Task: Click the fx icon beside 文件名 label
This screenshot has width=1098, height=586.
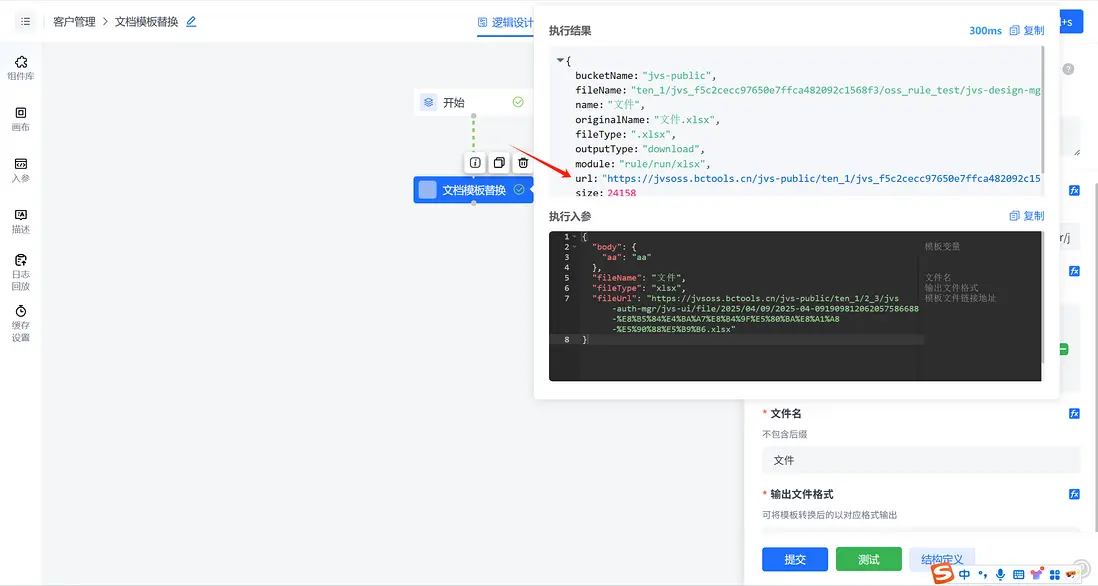Action: 1074,414
